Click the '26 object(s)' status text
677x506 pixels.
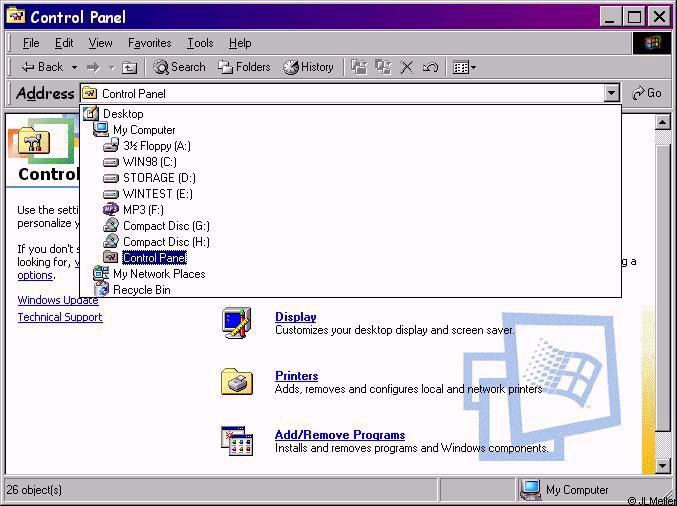[x=35, y=490]
